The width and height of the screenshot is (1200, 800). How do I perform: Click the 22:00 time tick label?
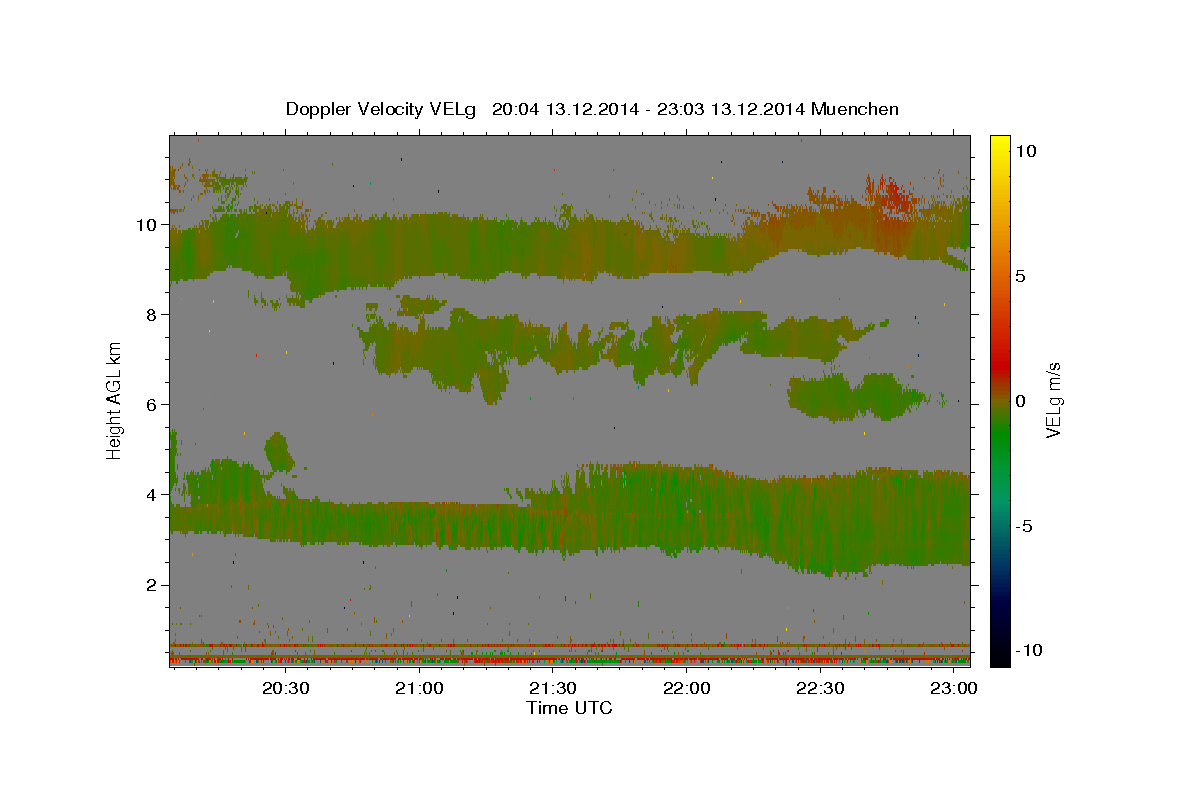tap(687, 689)
